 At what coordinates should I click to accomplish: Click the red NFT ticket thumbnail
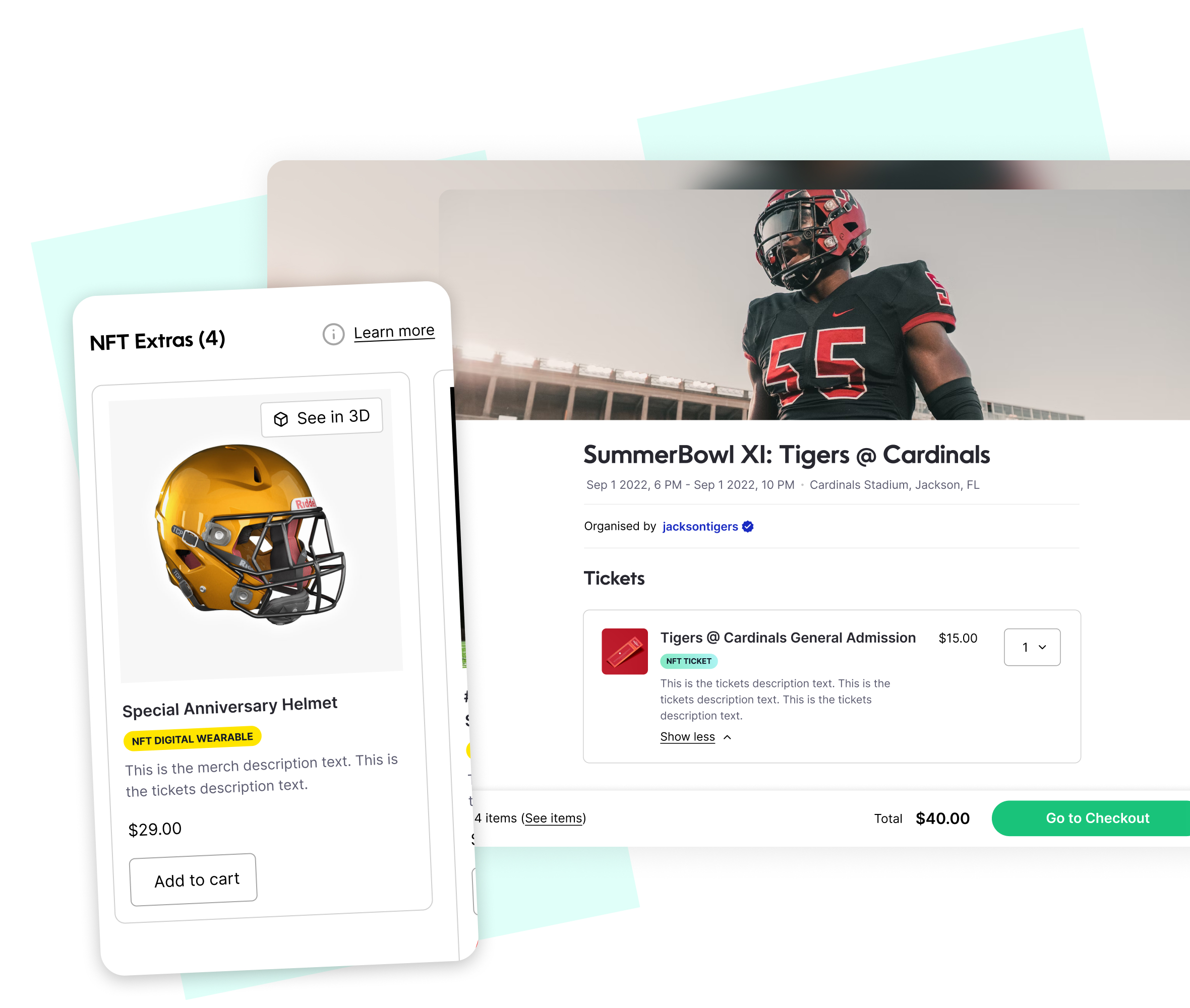pos(624,652)
